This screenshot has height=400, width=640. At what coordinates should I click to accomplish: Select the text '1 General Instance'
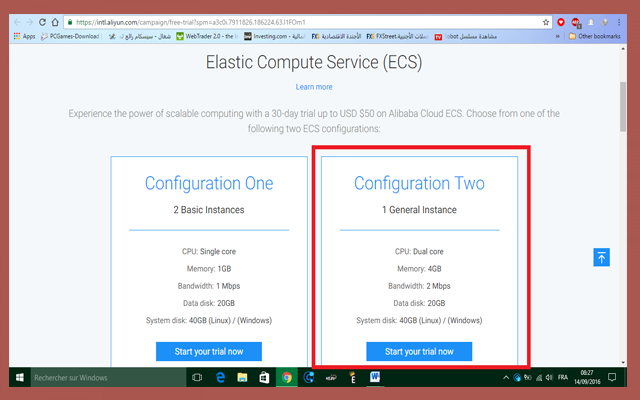419,210
